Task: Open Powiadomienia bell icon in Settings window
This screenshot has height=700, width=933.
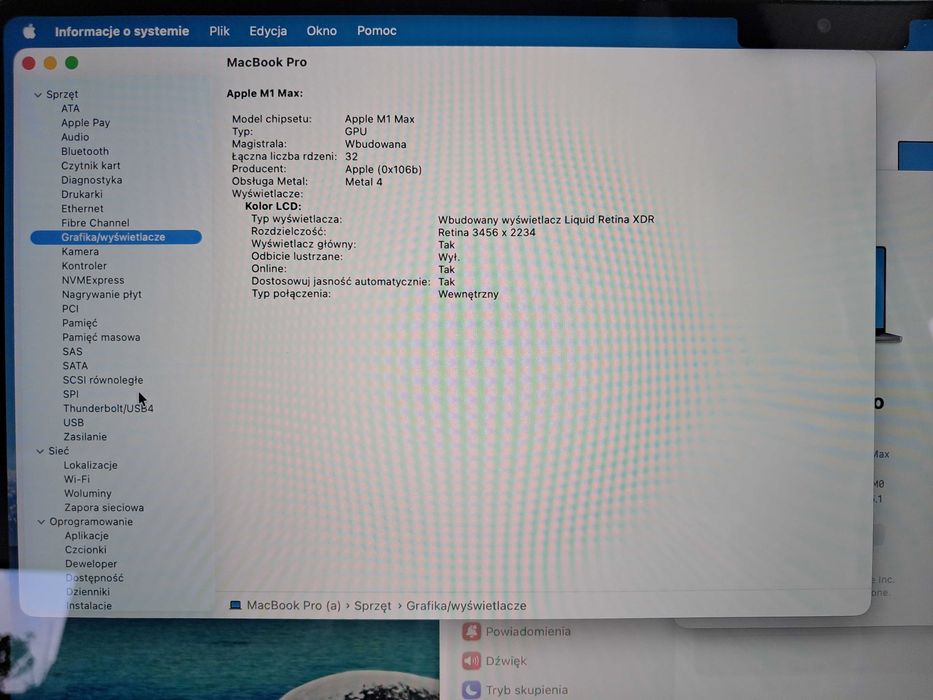Action: pyautogui.click(x=471, y=632)
